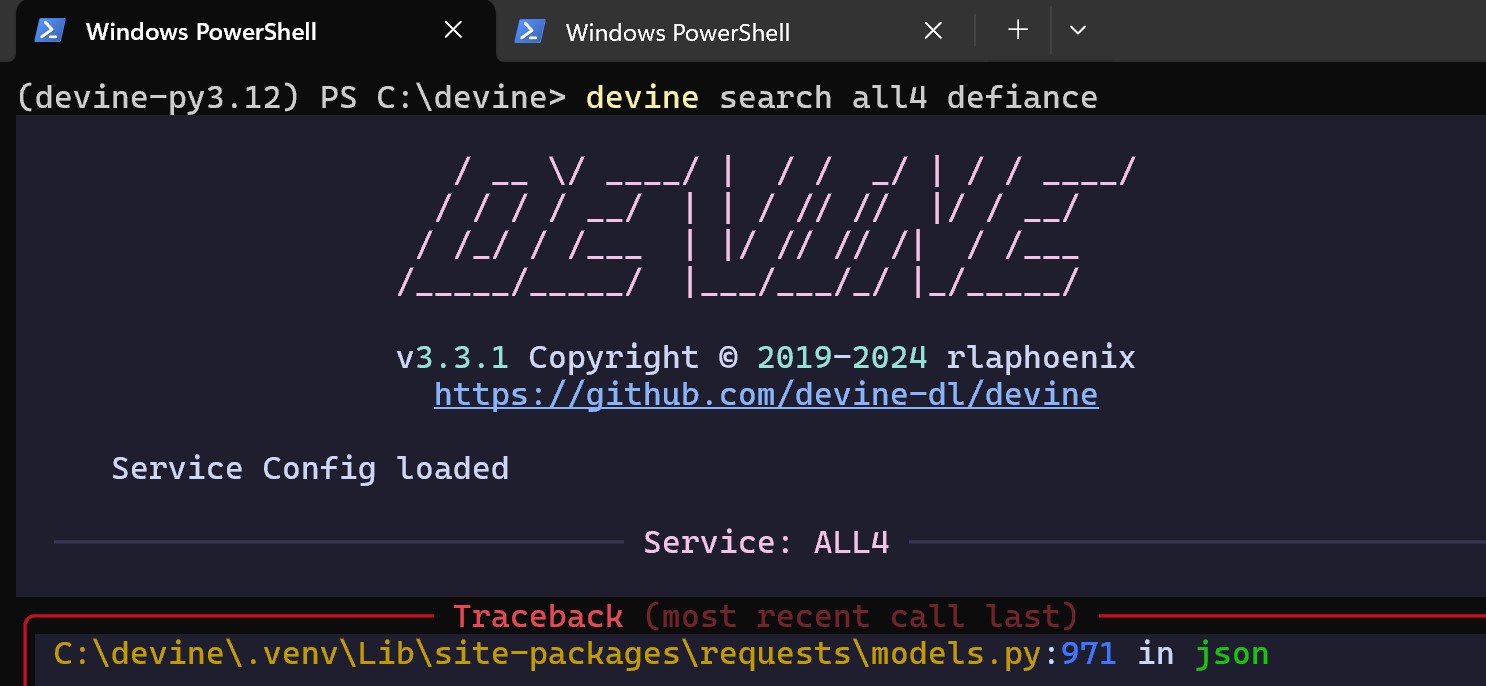
Task: Click the green 'json' function name
Action: coord(1232,656)
